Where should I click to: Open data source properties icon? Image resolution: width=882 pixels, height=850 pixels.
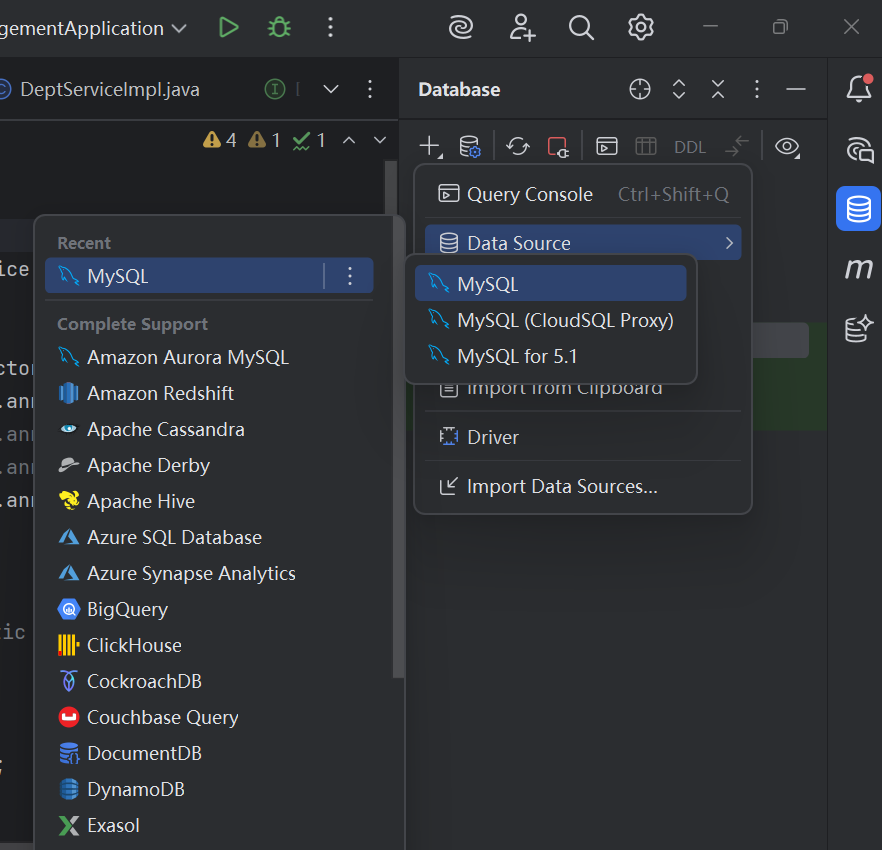(470, 146)
